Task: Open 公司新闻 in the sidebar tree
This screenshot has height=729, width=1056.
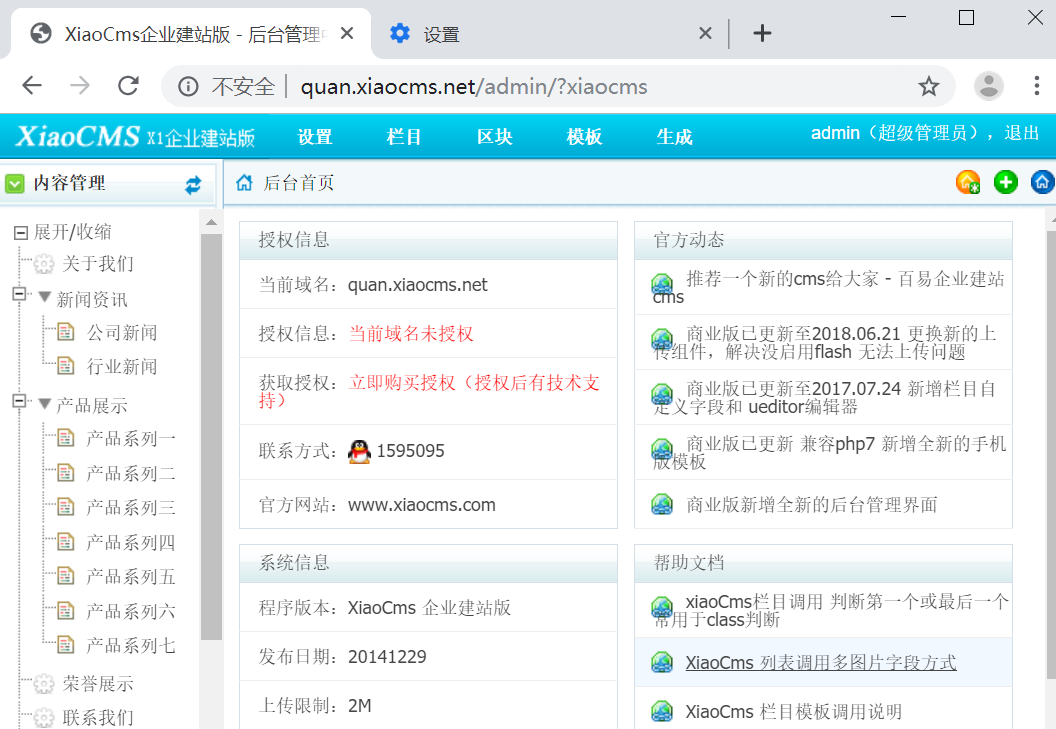Action: click(122, 332)
